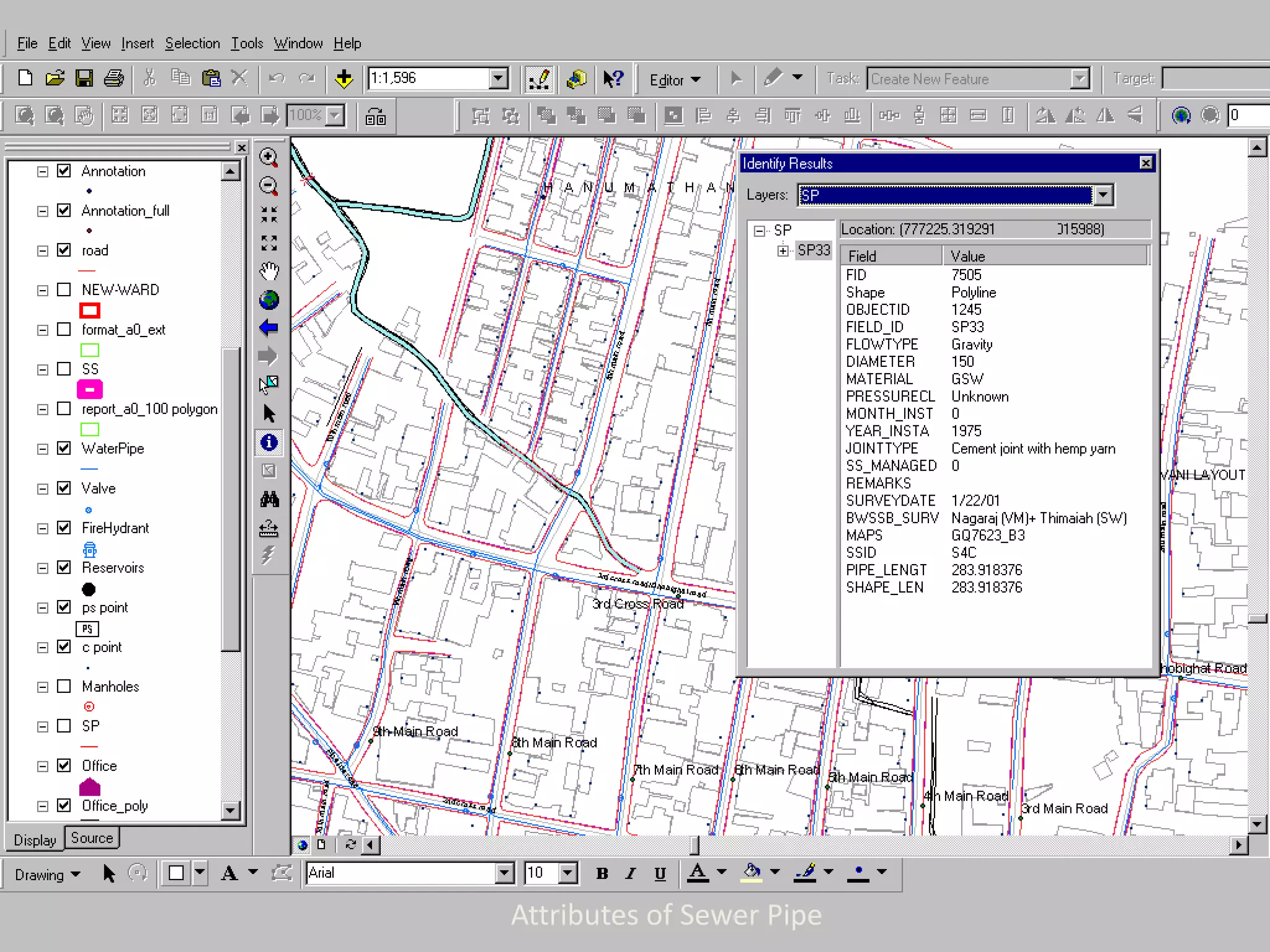This screenshot has height=952, width=1270.
Task: Click the Add Data button
Action: 344,79
